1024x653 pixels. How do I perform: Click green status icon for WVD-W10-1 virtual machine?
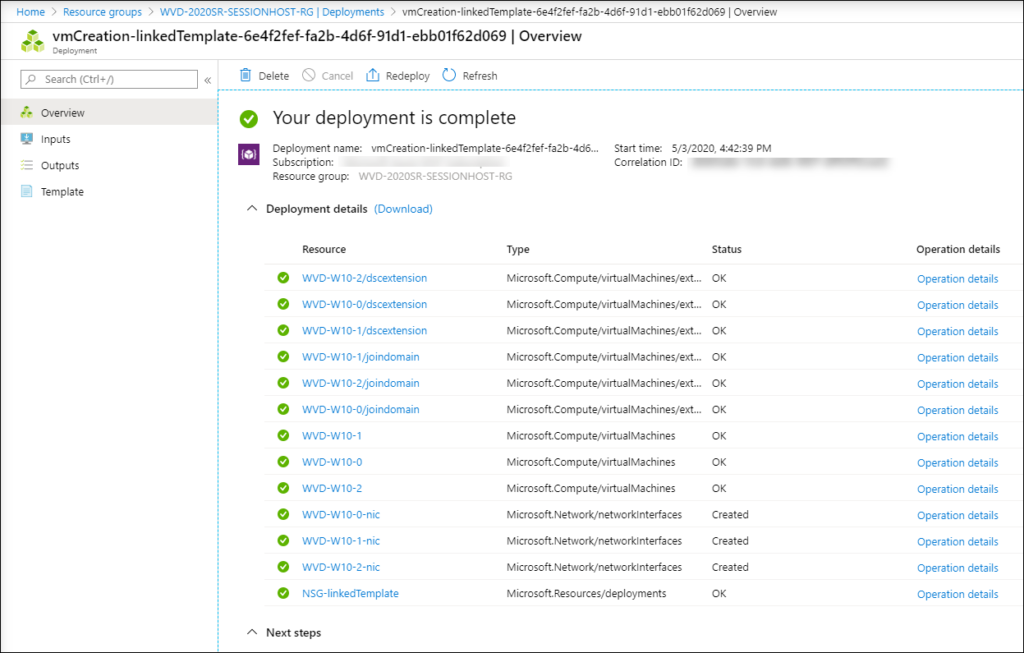[x=283, y=436]
